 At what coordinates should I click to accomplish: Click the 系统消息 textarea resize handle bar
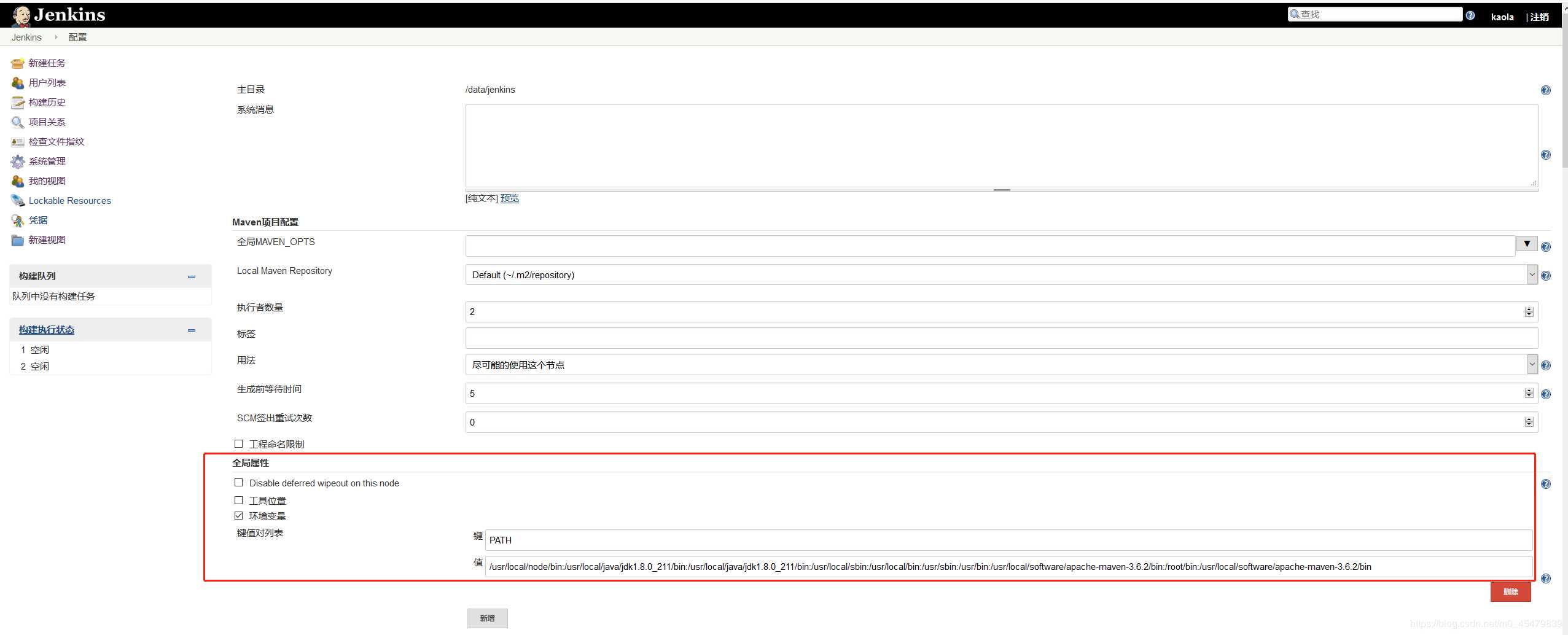[x=1002, y=190]
